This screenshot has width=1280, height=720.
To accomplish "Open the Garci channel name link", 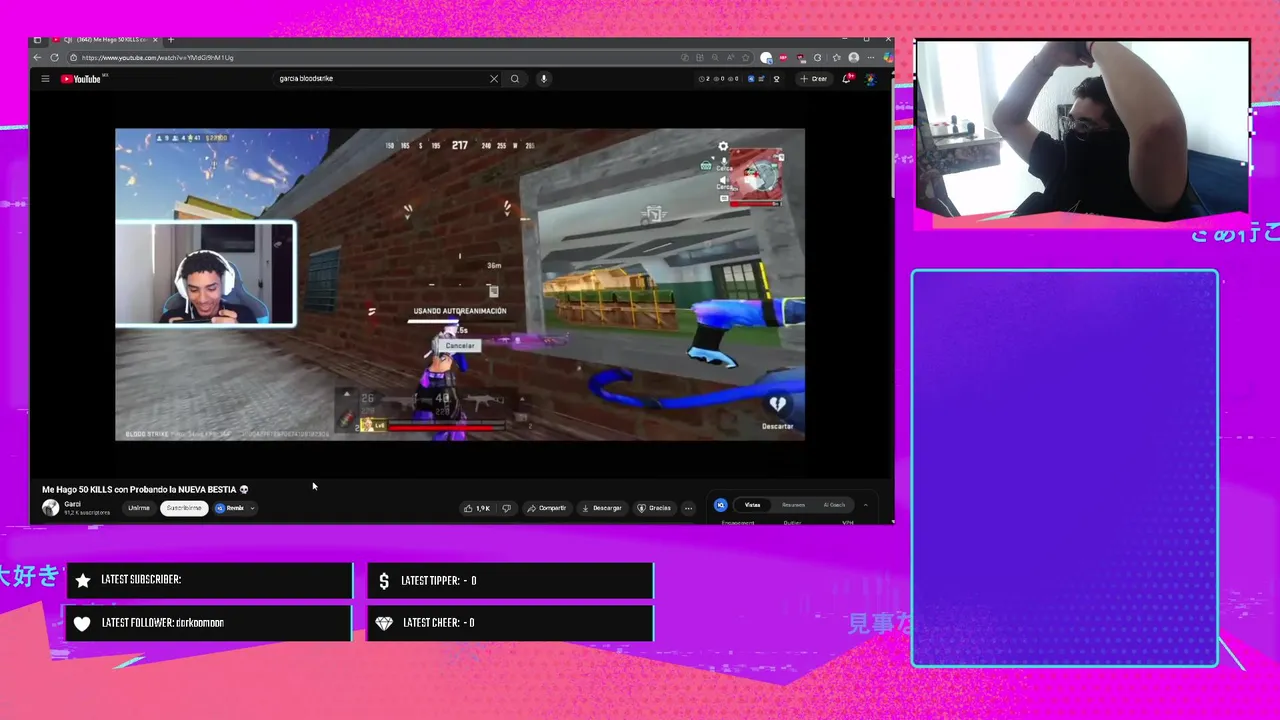I will coord(72,504).
